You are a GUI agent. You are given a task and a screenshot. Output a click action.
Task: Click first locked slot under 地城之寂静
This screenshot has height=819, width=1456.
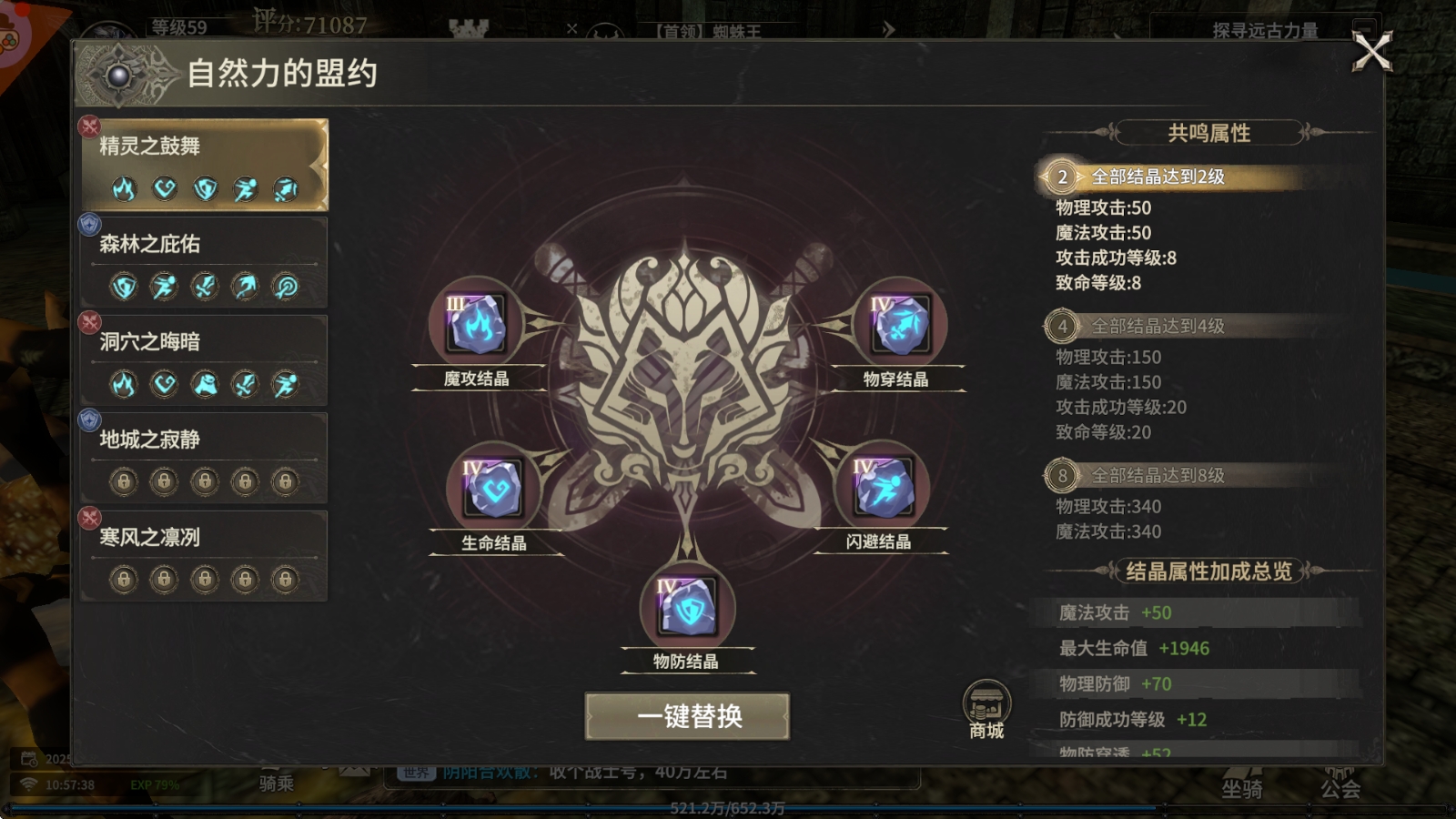(x=124, y=480)
